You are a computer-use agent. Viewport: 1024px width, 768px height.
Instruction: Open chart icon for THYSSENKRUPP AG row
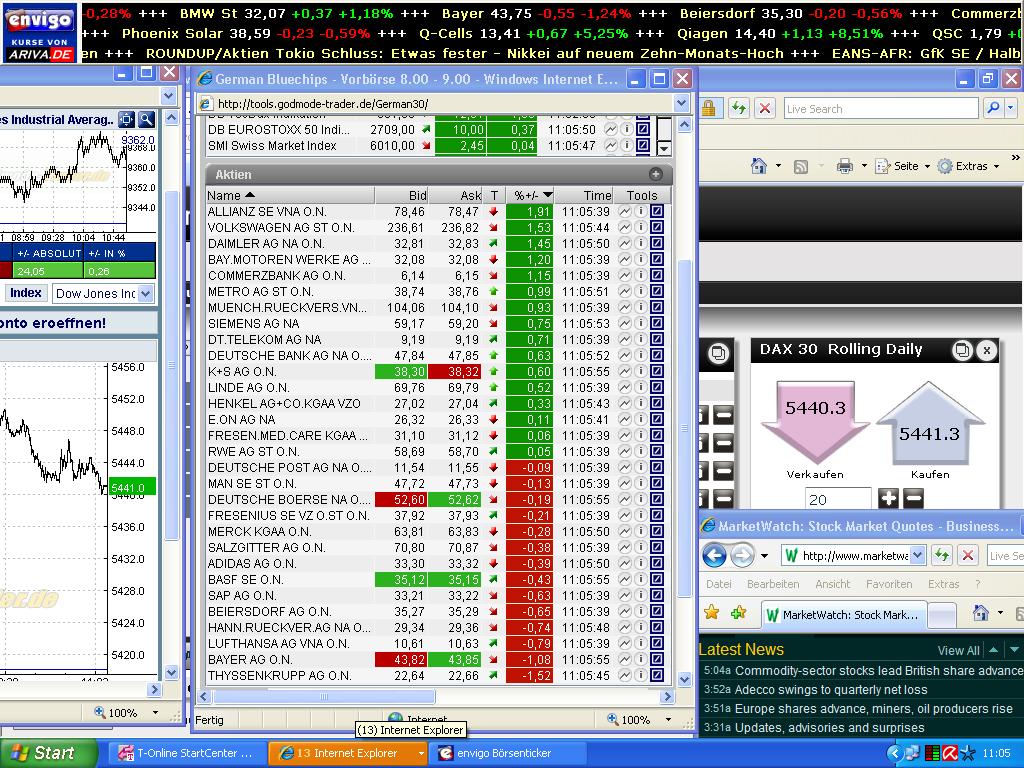625,675
